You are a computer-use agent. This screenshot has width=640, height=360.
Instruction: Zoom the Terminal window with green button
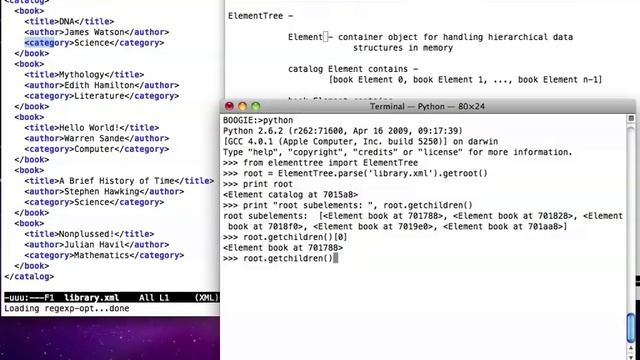(x=256, y=107)
